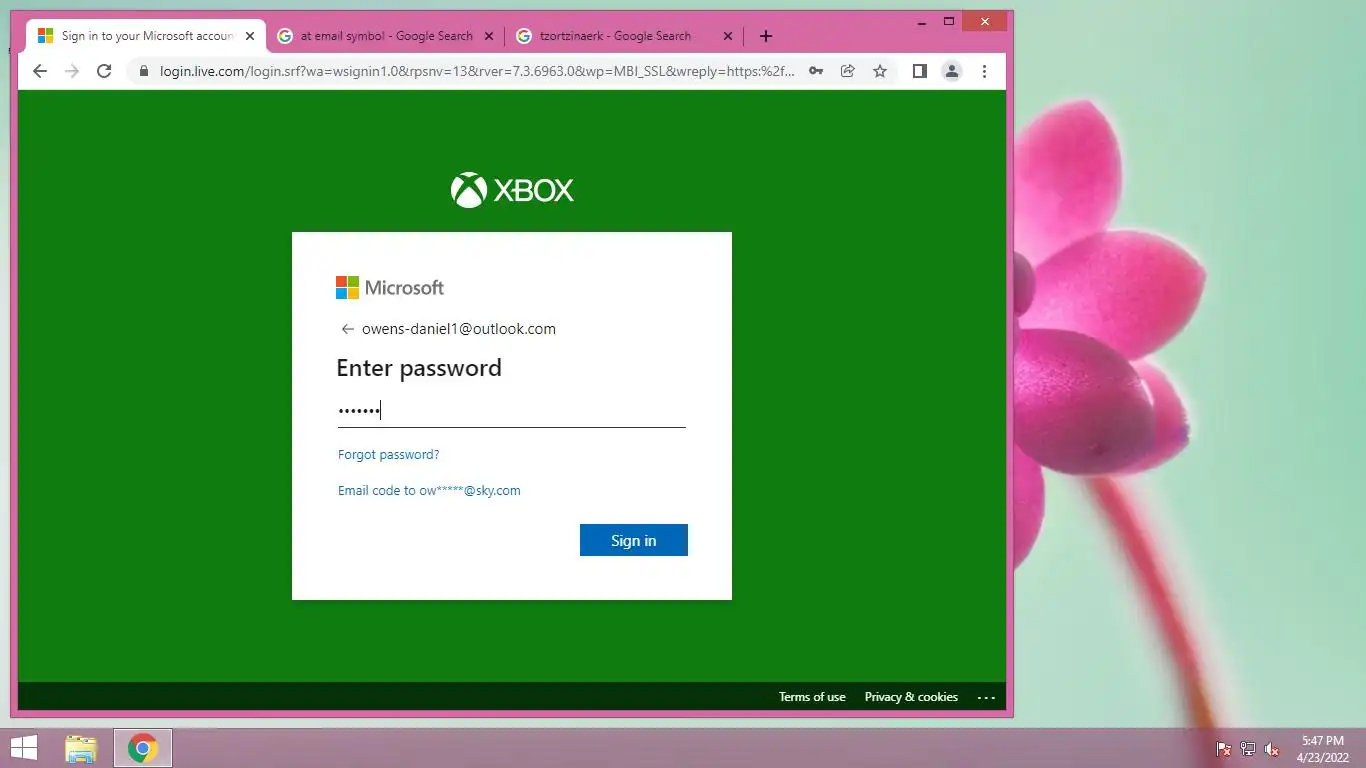Click the Chrome back arrow
The height and width of the screenshot is (768, 1366).
40,71
